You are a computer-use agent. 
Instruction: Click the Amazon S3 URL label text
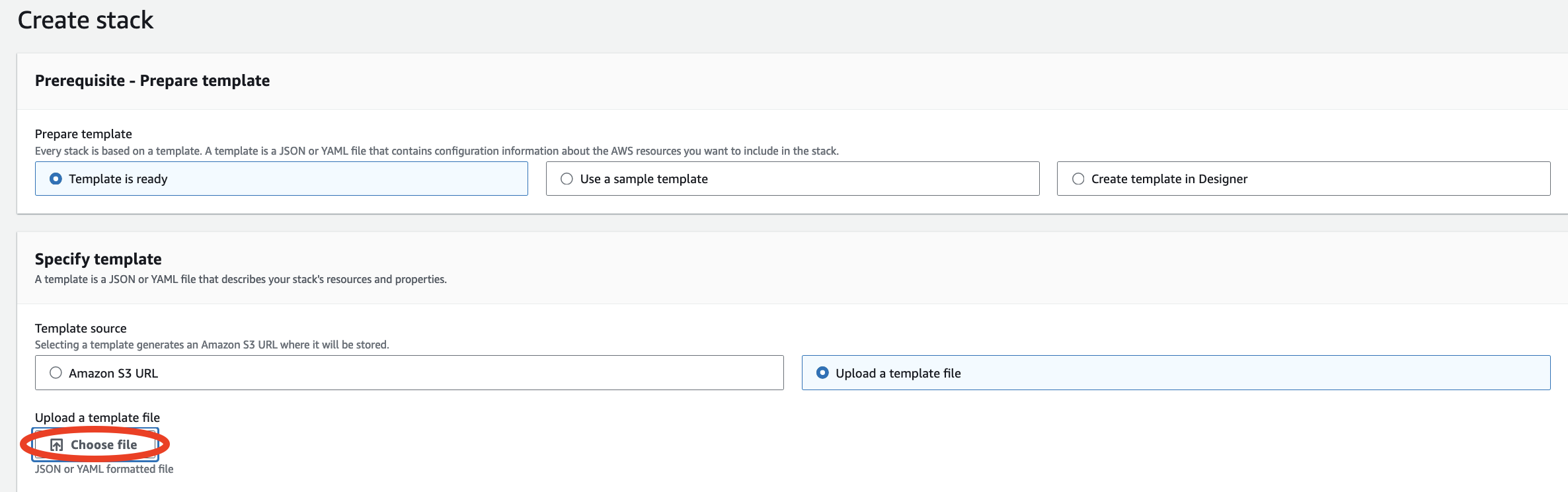[113, 374]
